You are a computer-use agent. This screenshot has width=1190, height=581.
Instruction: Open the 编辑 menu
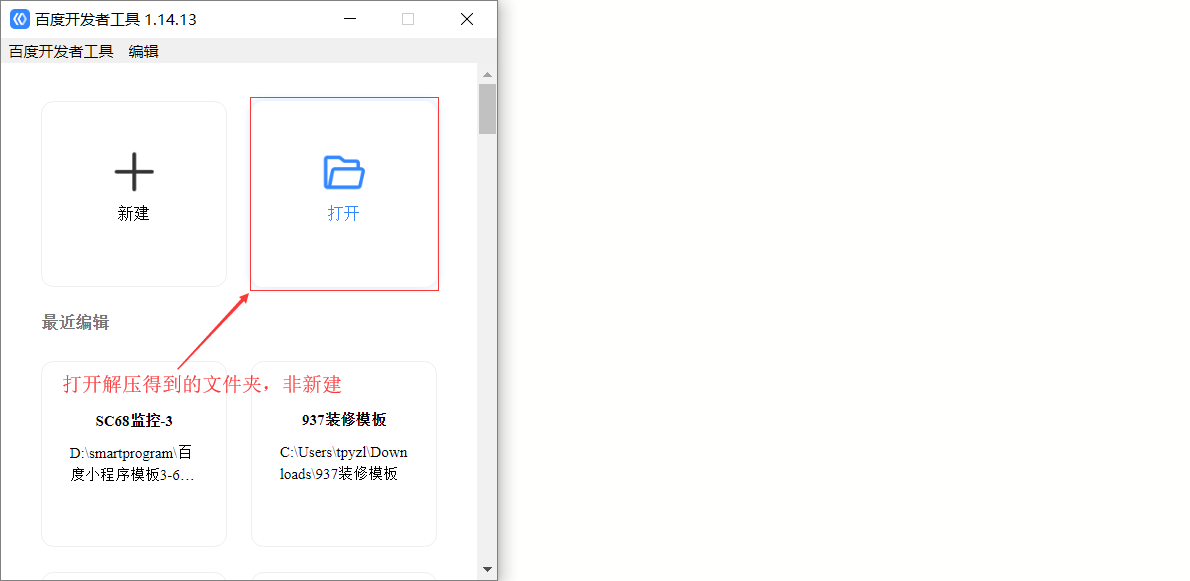(143, 52)
